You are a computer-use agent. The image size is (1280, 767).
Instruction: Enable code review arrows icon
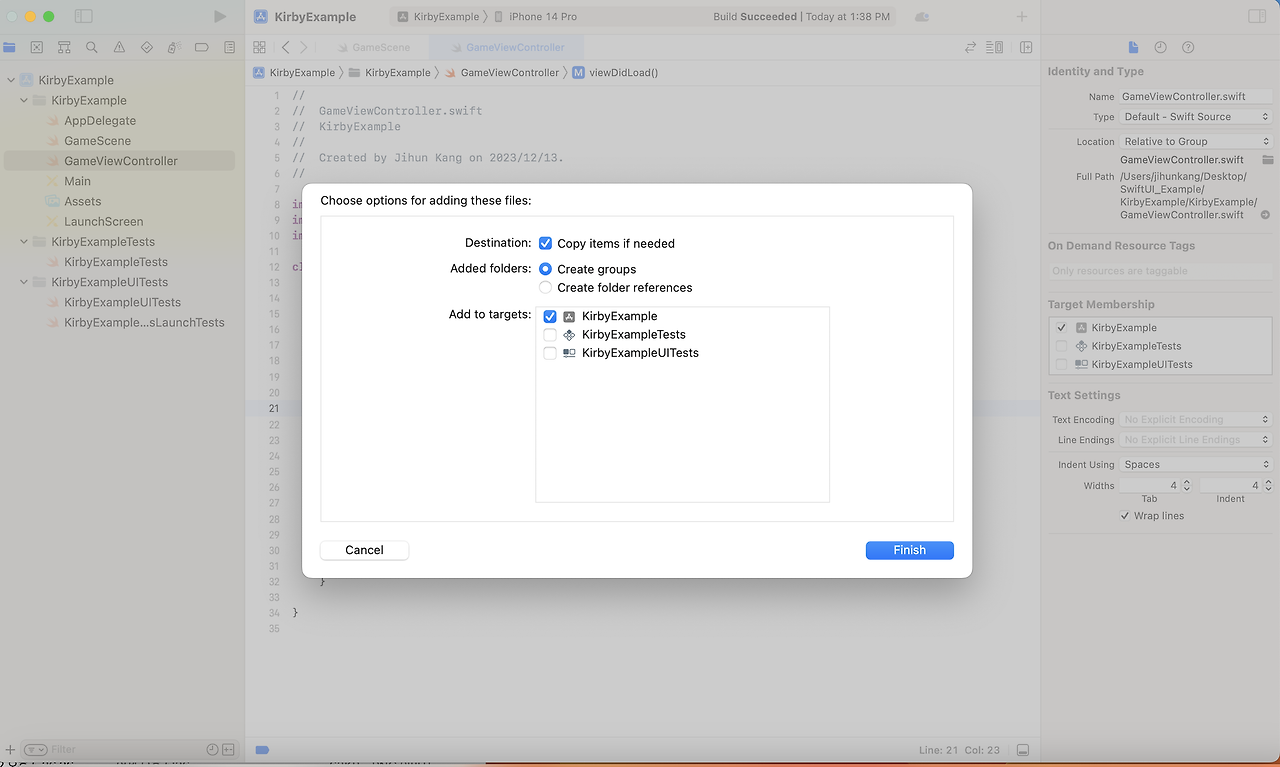(x=970, y=47)
